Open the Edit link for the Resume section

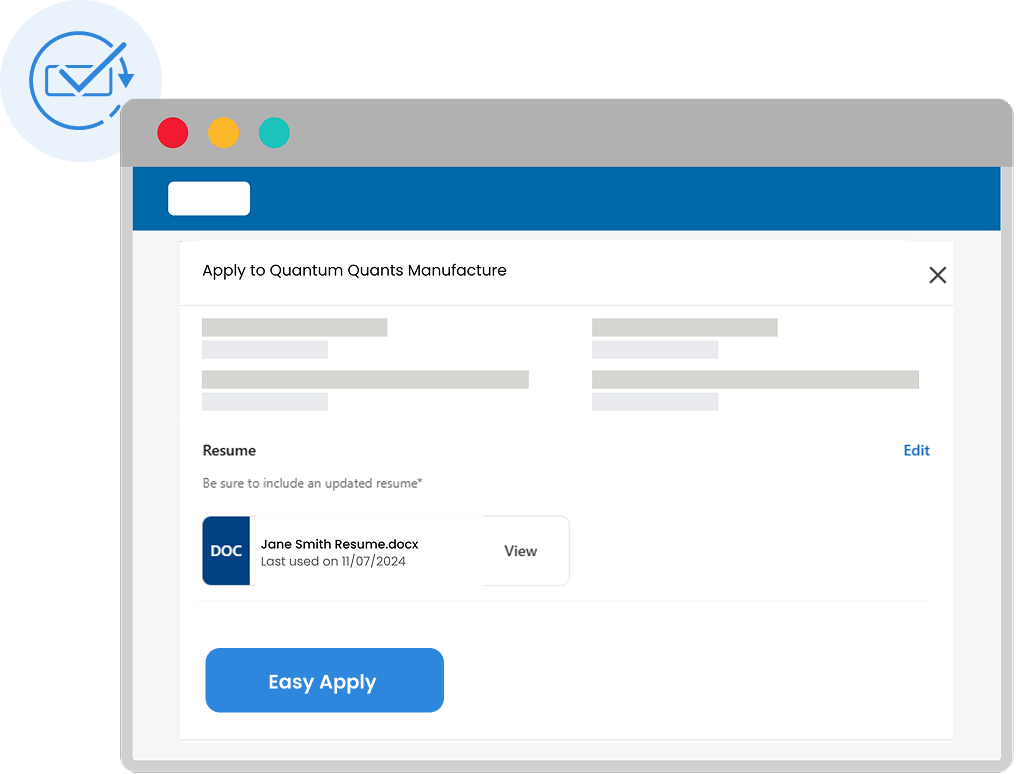coord(916,450)
